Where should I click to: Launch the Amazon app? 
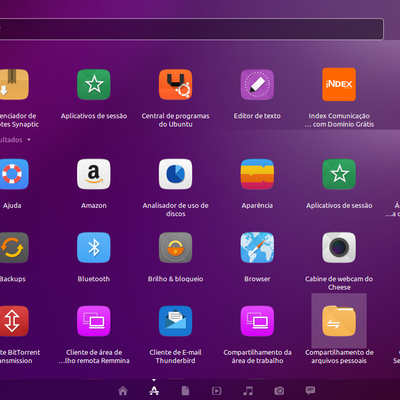[94, 174]
